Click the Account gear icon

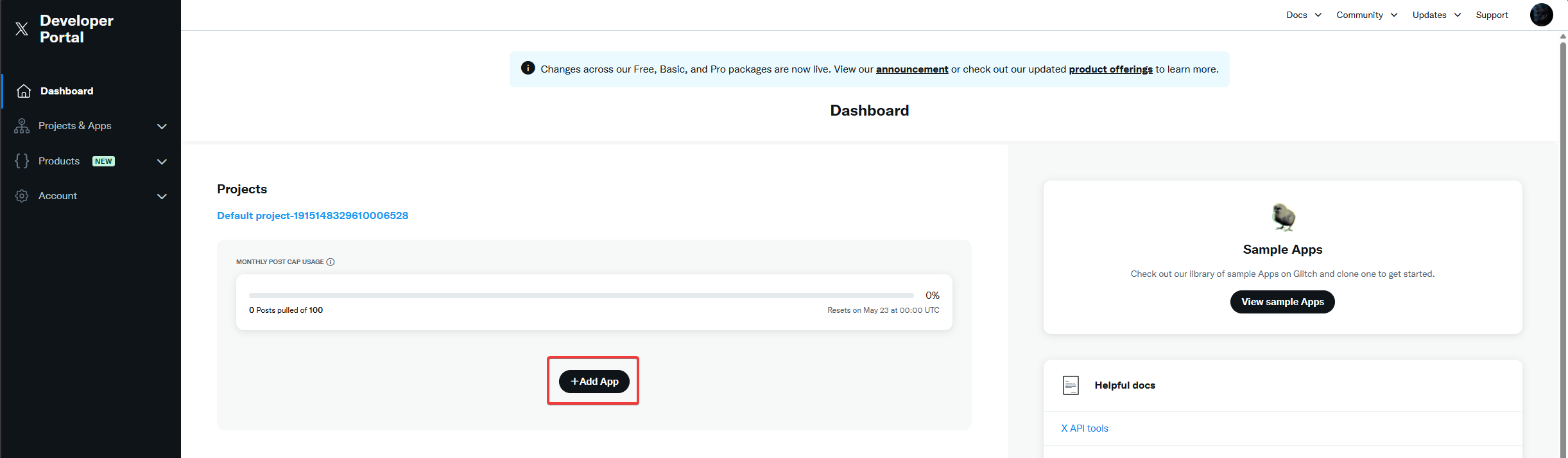pyautogui.click(x=22, y=196)
